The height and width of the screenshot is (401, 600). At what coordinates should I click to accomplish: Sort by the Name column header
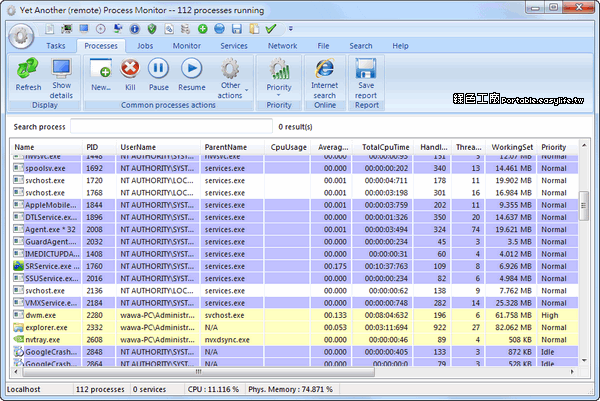click(x=47, y=147)
